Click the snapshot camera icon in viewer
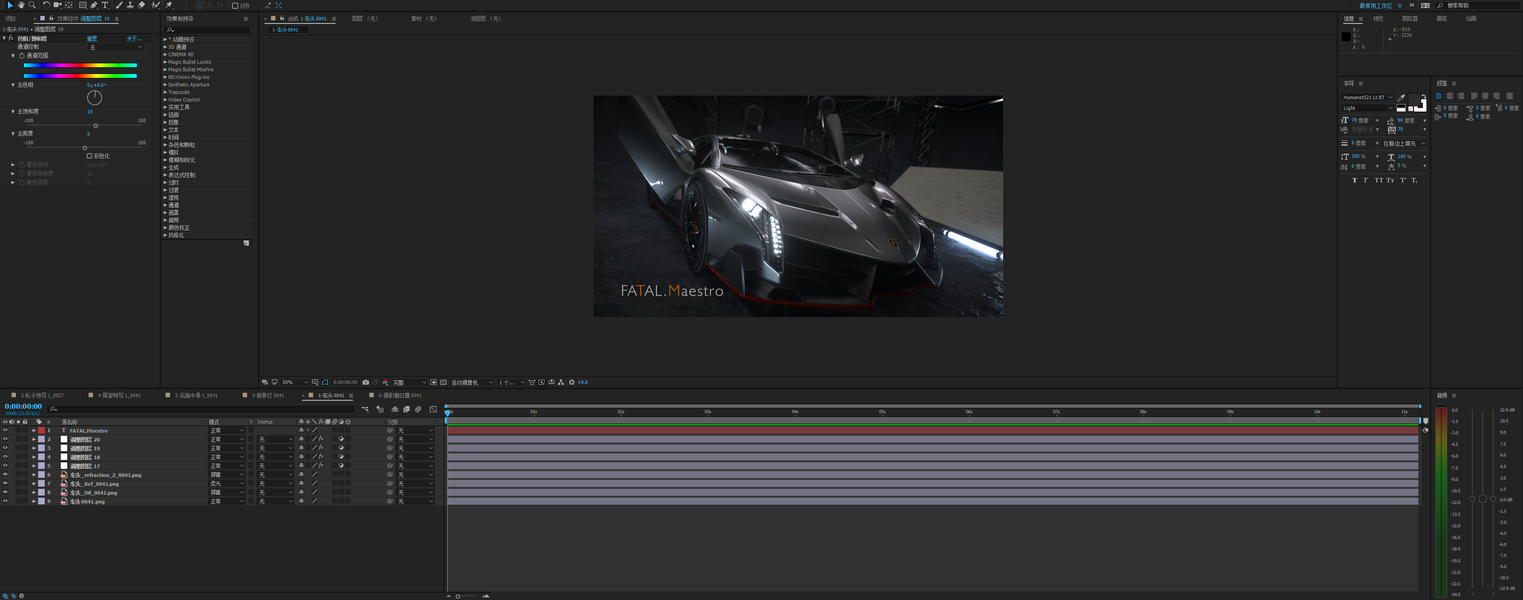This screenshot has height=600, width=1523. [366, 382]
